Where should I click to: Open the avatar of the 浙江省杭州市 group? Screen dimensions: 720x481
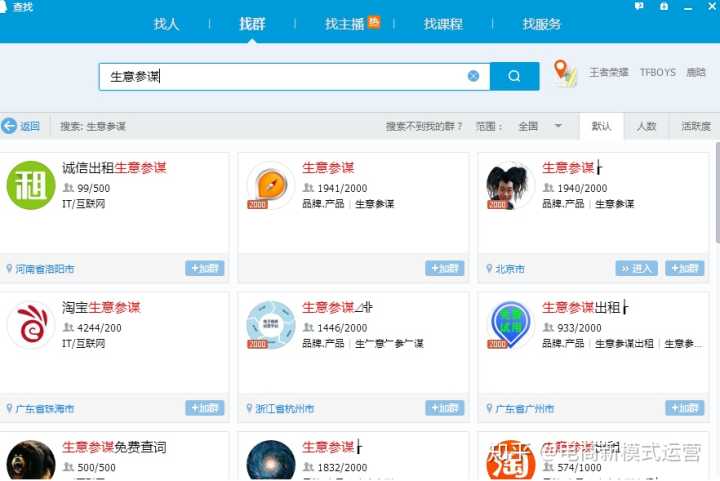click(271, 325)
